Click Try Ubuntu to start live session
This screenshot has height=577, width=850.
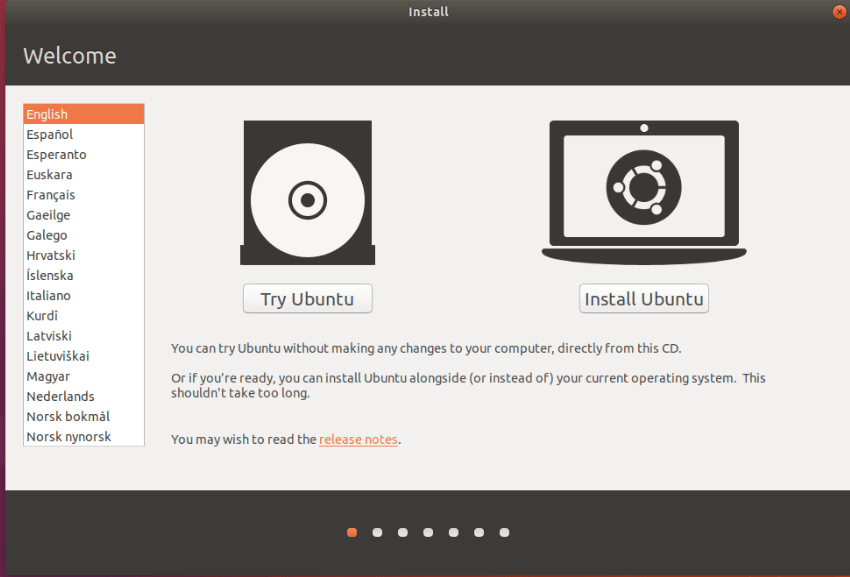click(307, 298)
